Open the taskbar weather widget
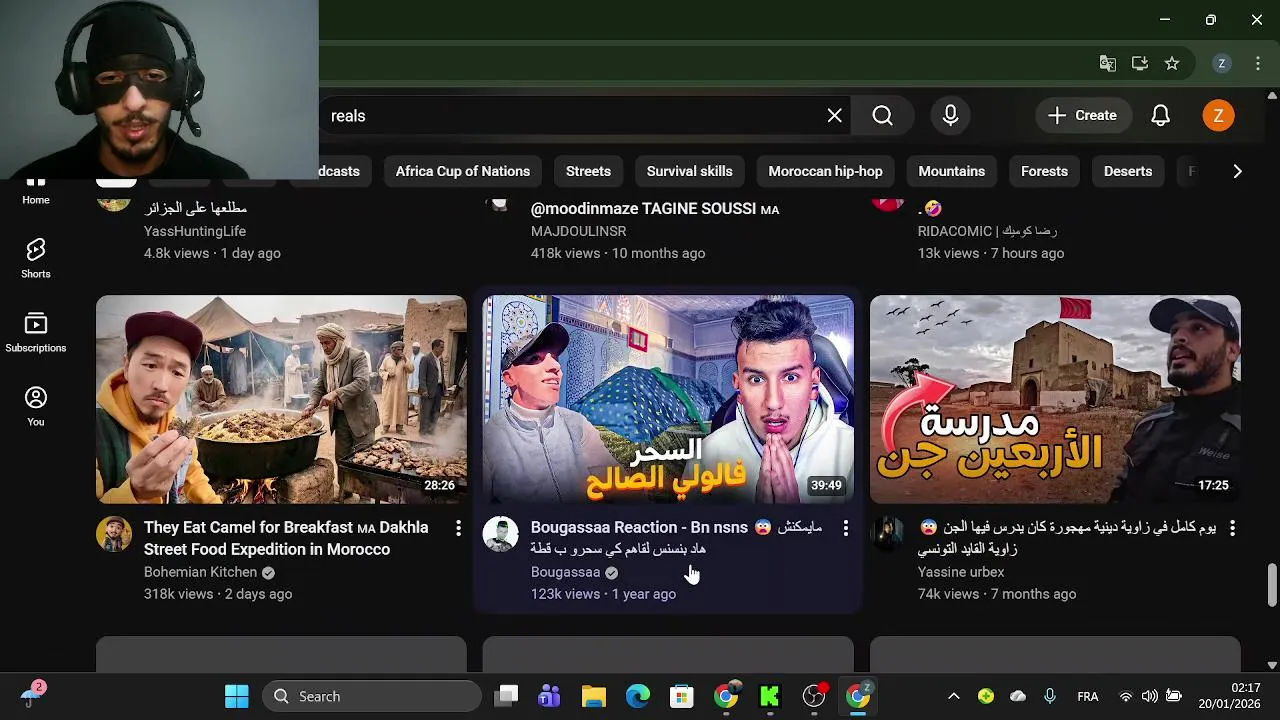 tap(32, 695)
